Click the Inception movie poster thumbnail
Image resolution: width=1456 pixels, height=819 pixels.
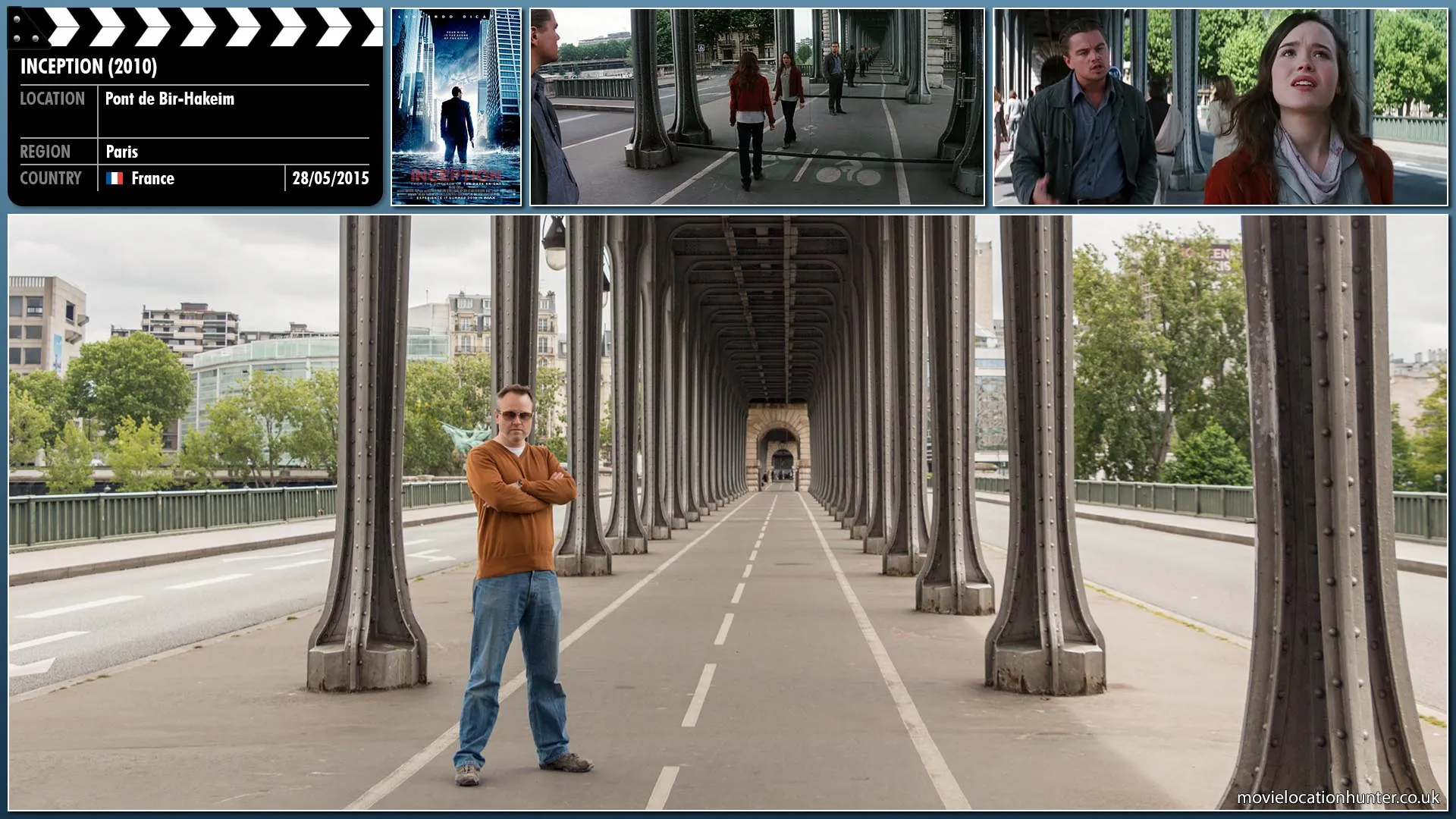click(x=457, y=107)
